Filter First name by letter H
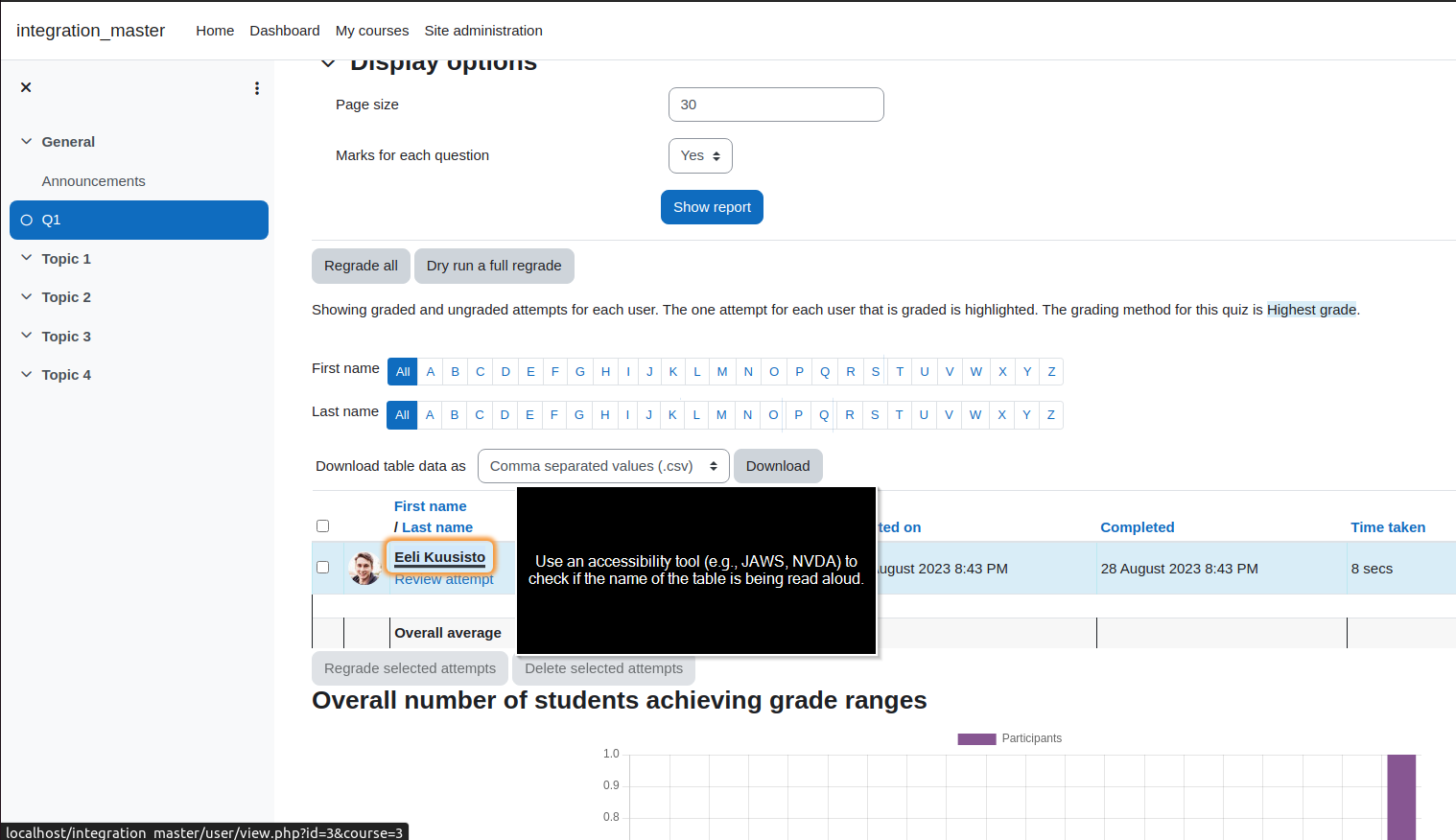 (605, 372)
